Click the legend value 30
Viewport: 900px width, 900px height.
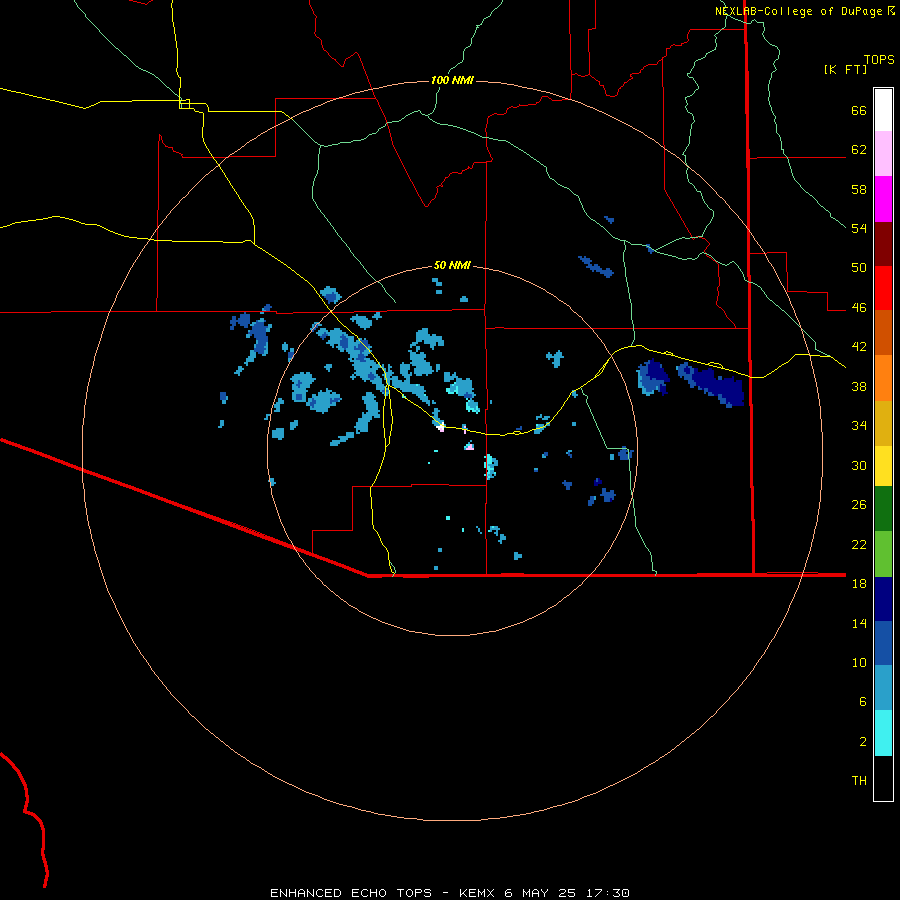coord(859,465)
